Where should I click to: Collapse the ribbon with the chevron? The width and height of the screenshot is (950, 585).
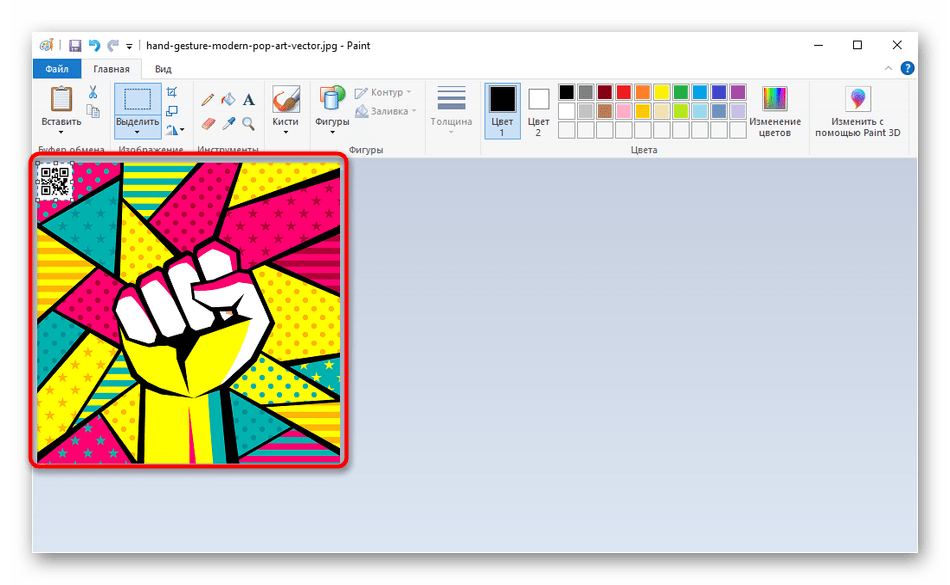click(x=889, y=68)
